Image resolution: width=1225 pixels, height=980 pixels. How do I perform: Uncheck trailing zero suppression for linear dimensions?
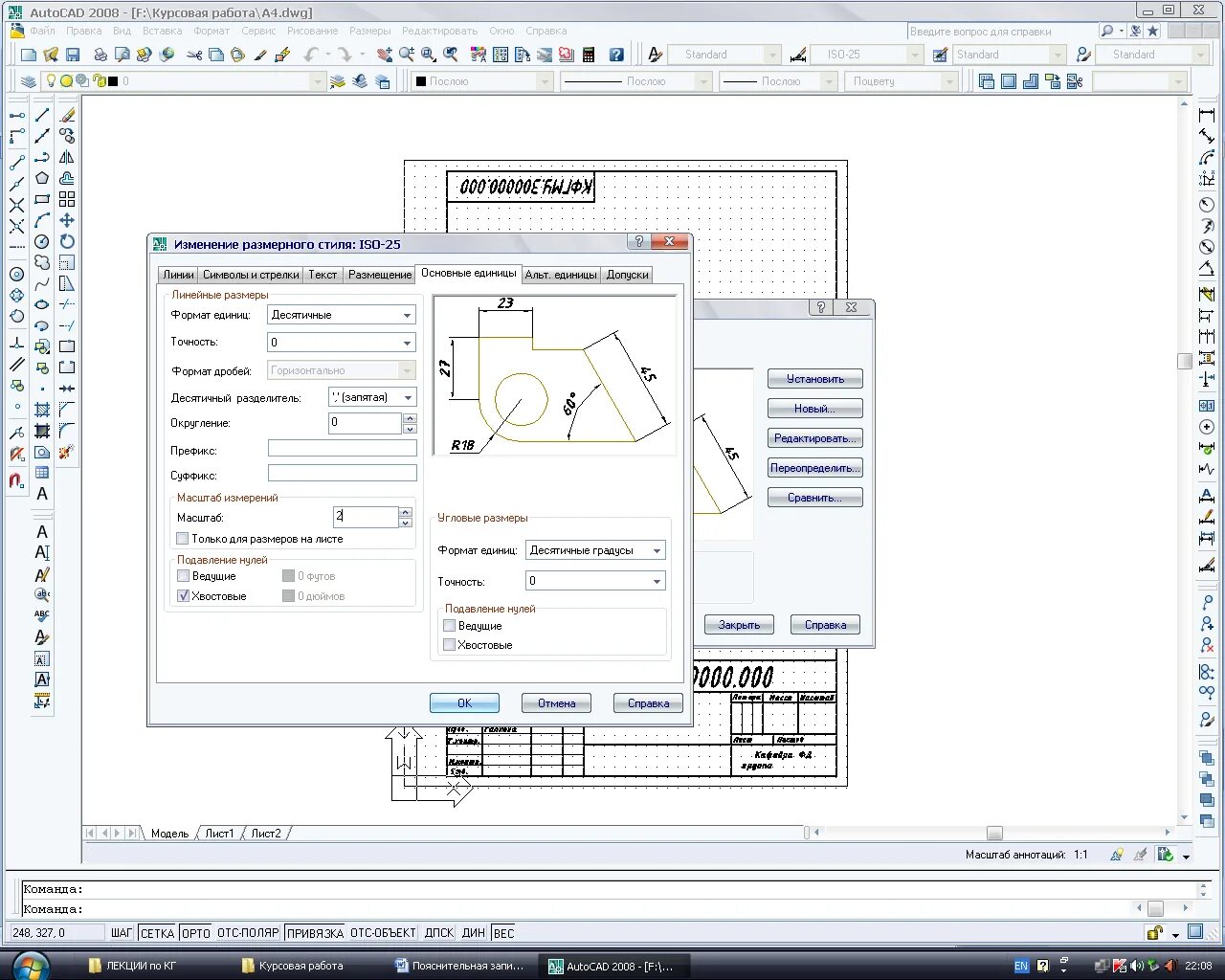[x=183, y=595]
